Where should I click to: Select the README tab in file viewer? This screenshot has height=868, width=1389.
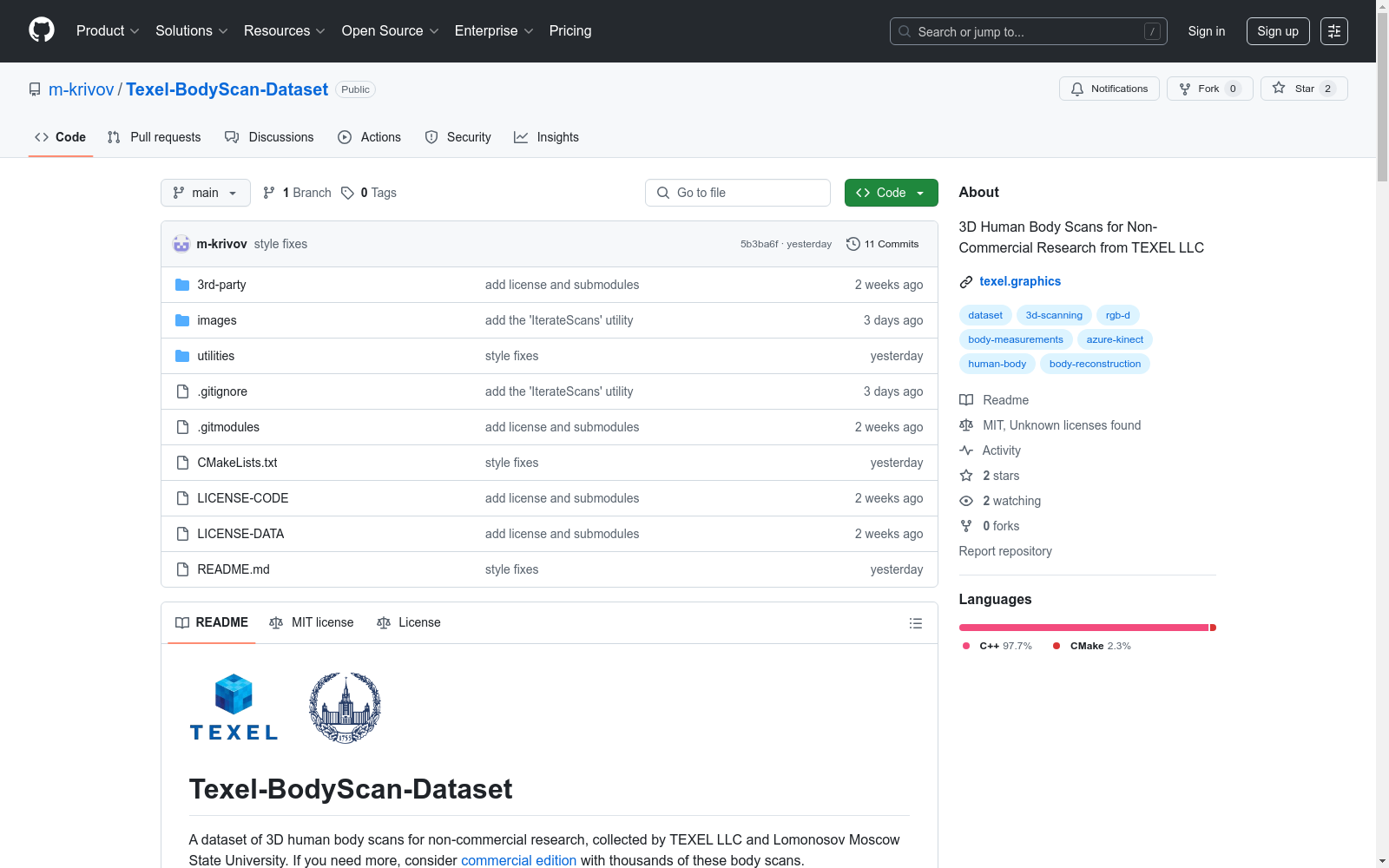pos(212,623)
